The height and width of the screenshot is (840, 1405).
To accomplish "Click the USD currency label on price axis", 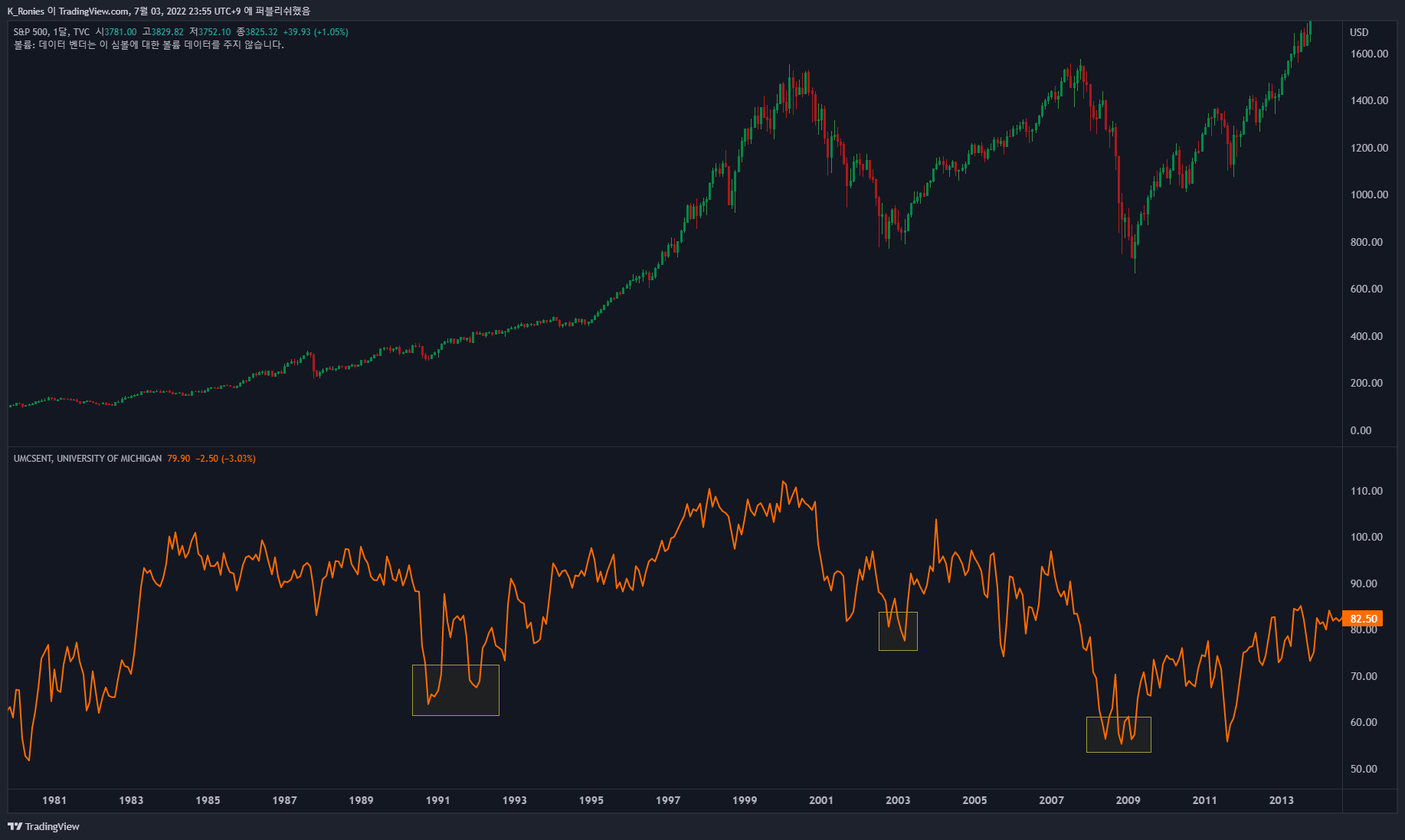I will tap(1359, 32).
